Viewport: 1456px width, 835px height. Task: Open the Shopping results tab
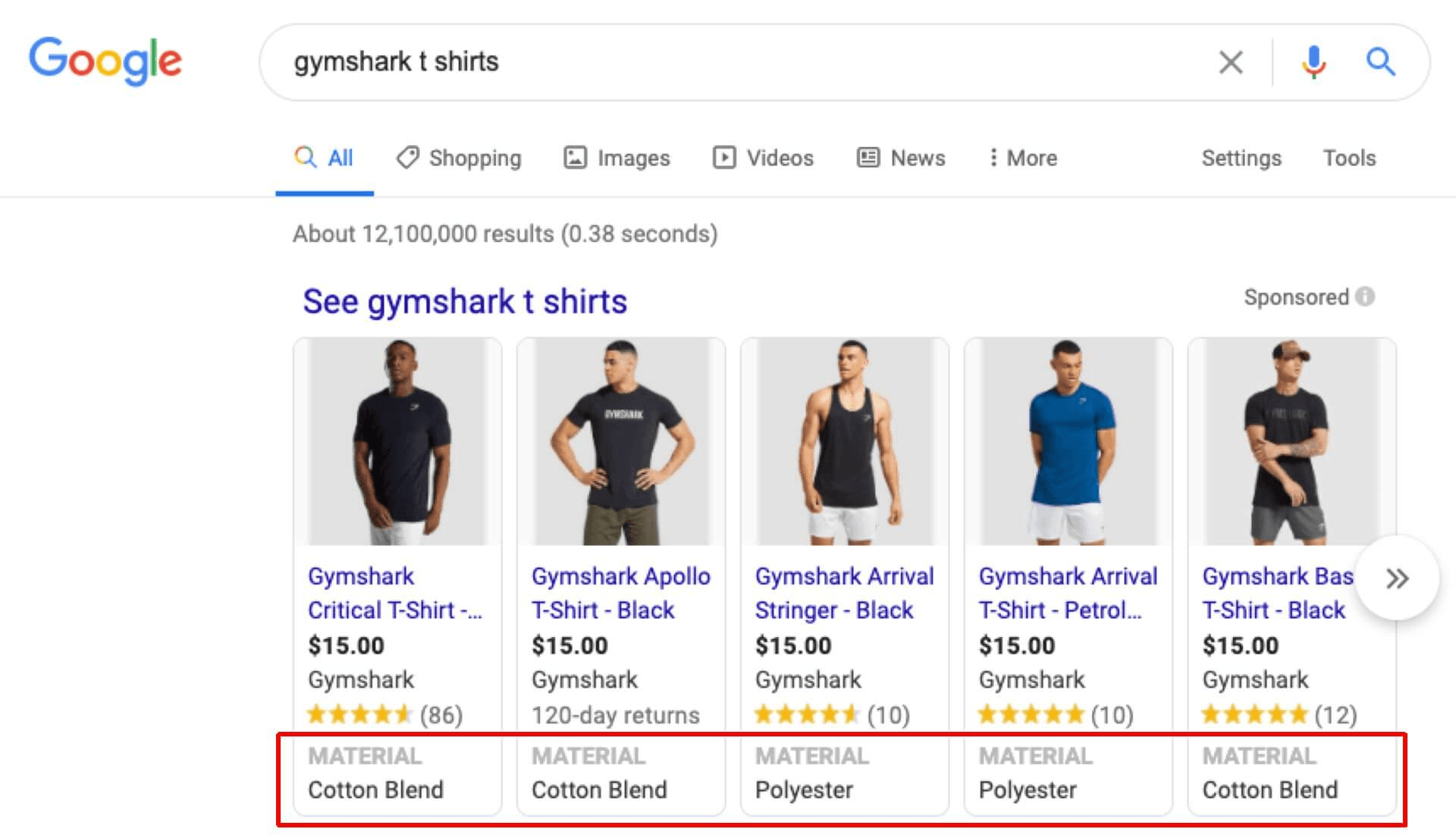[x=459, y=158]
